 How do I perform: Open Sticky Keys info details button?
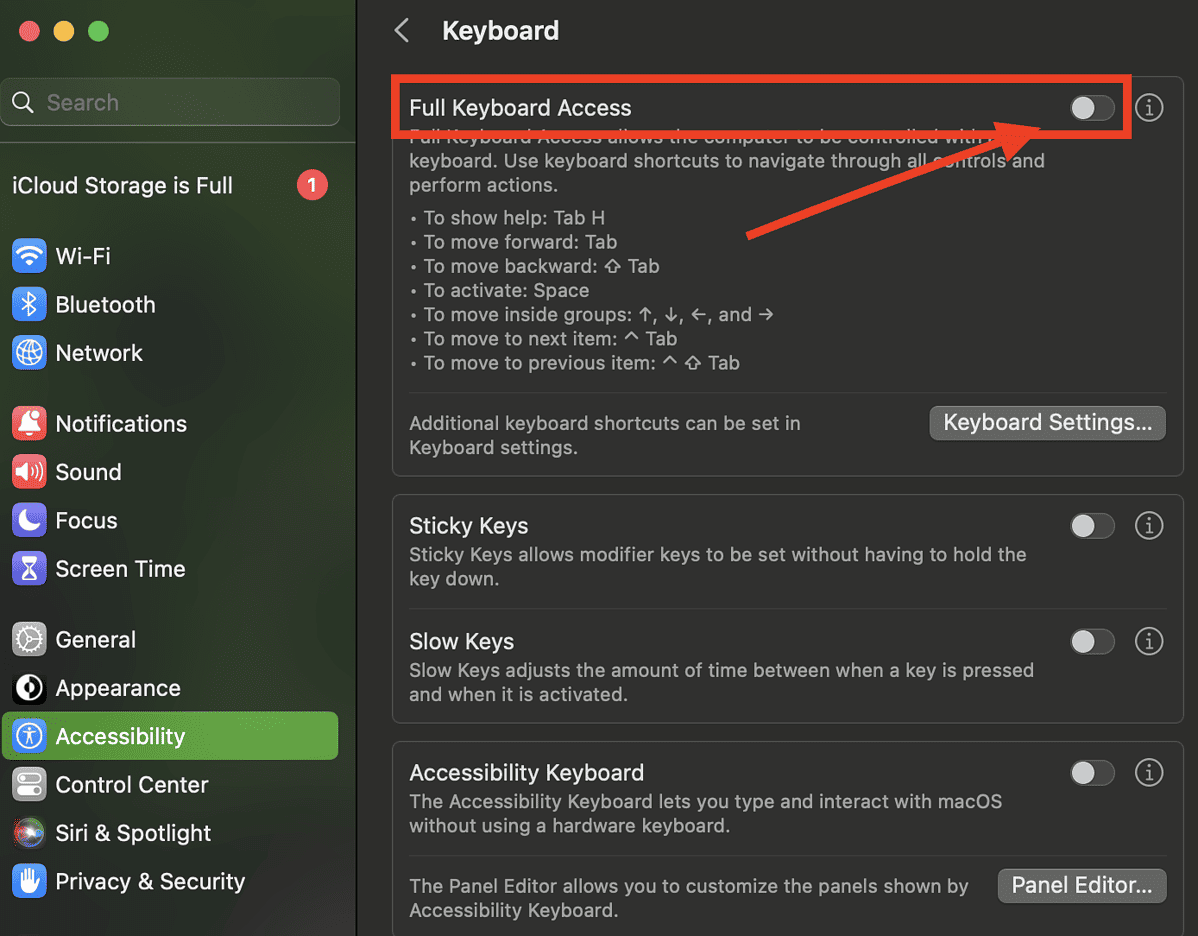pos(1149,526)
